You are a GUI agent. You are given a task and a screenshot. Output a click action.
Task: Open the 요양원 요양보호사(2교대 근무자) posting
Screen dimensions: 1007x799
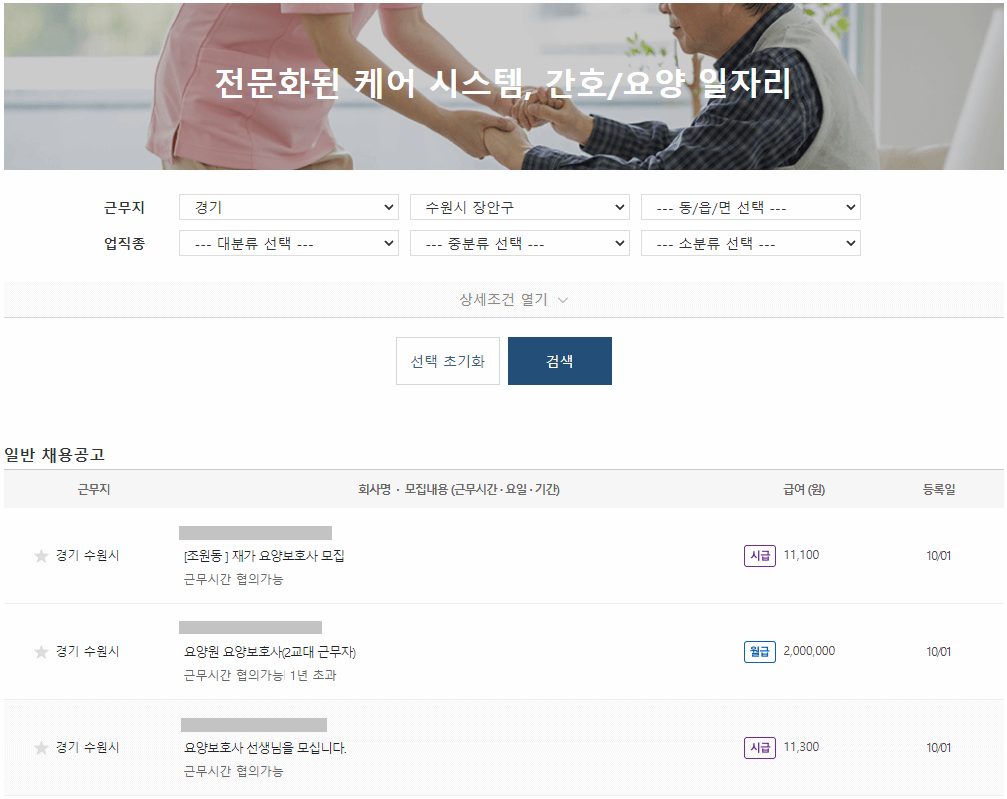(270, 652)
